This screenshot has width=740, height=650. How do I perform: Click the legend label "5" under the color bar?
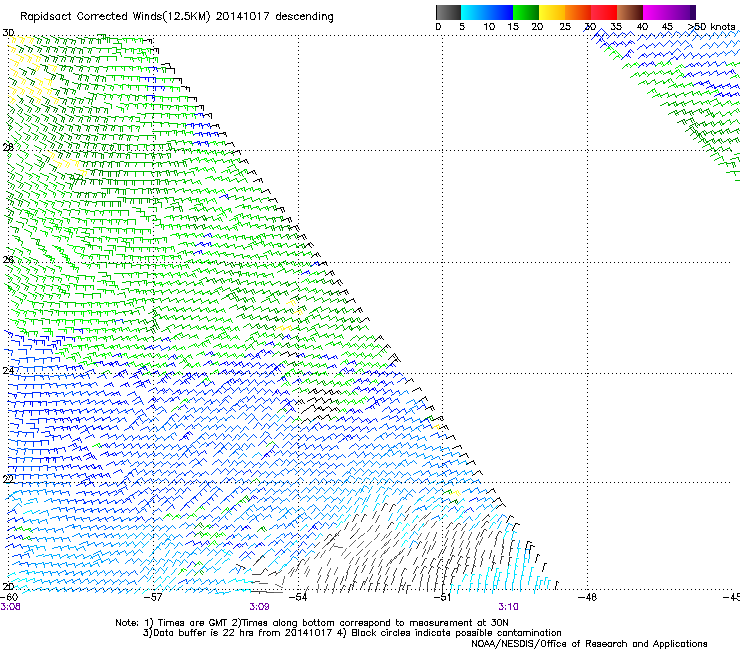coord(462,27)
